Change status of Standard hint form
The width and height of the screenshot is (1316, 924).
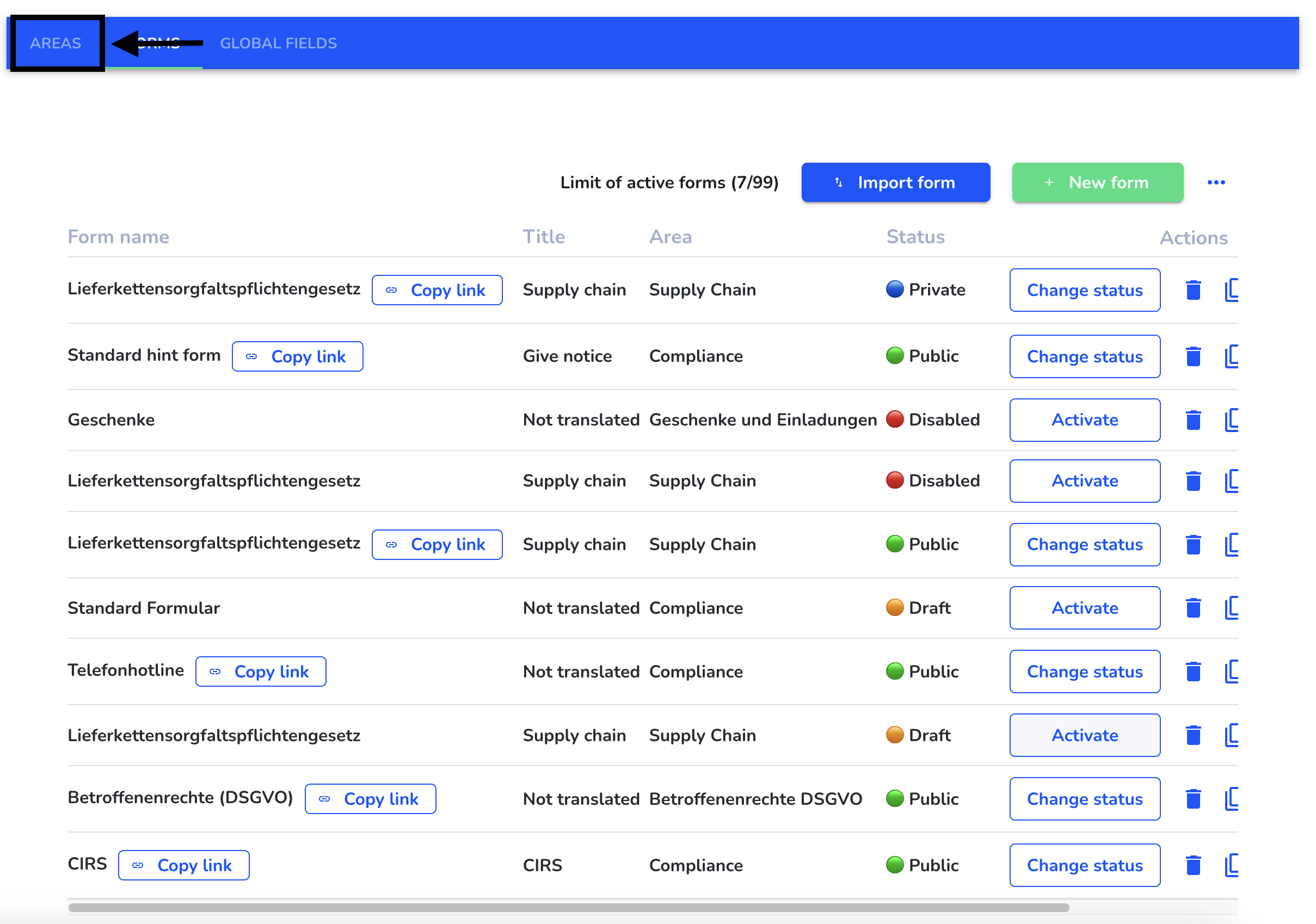[x=1085, y=356]
